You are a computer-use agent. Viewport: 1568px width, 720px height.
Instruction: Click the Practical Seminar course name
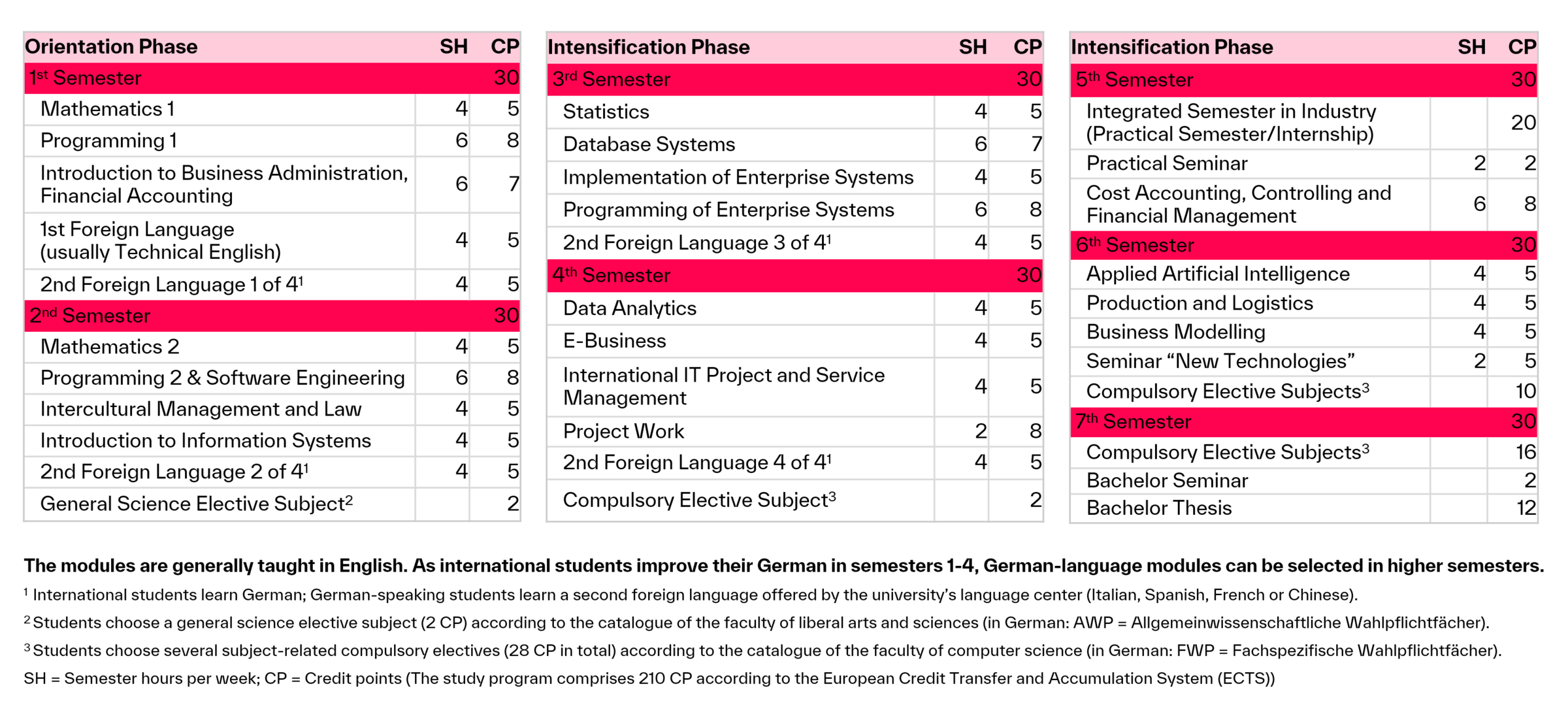pyautogui.click(x=1167, y=163)
